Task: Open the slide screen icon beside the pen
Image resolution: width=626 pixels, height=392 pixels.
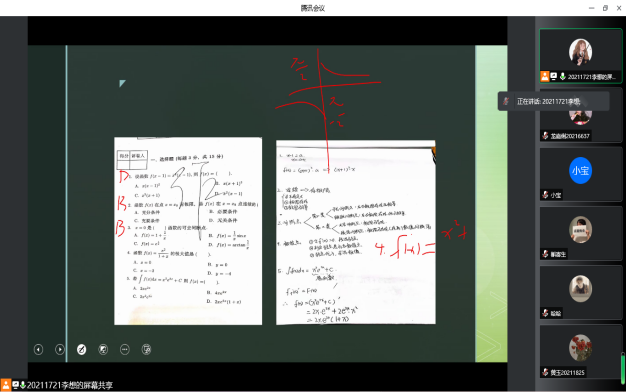Action: (x=103, y=350)
